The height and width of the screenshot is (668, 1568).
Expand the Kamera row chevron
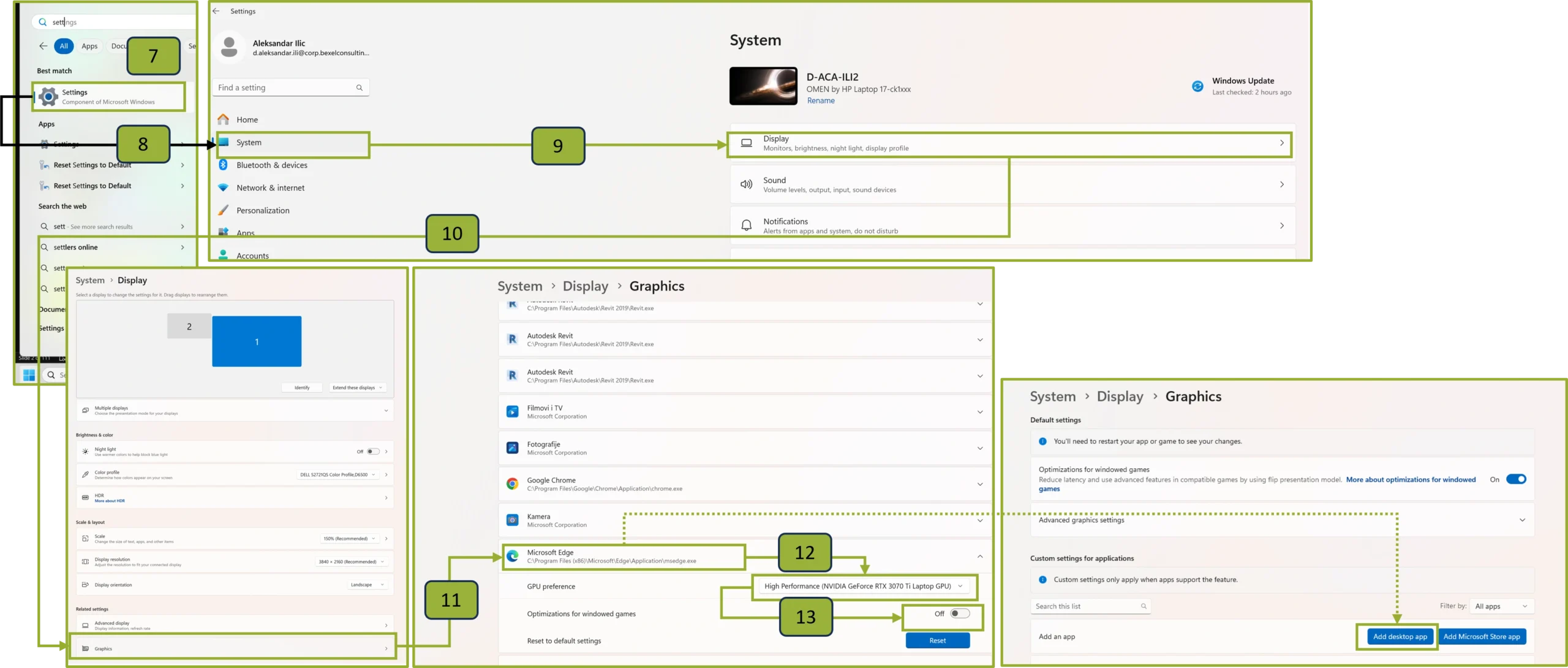click(980, 520)
